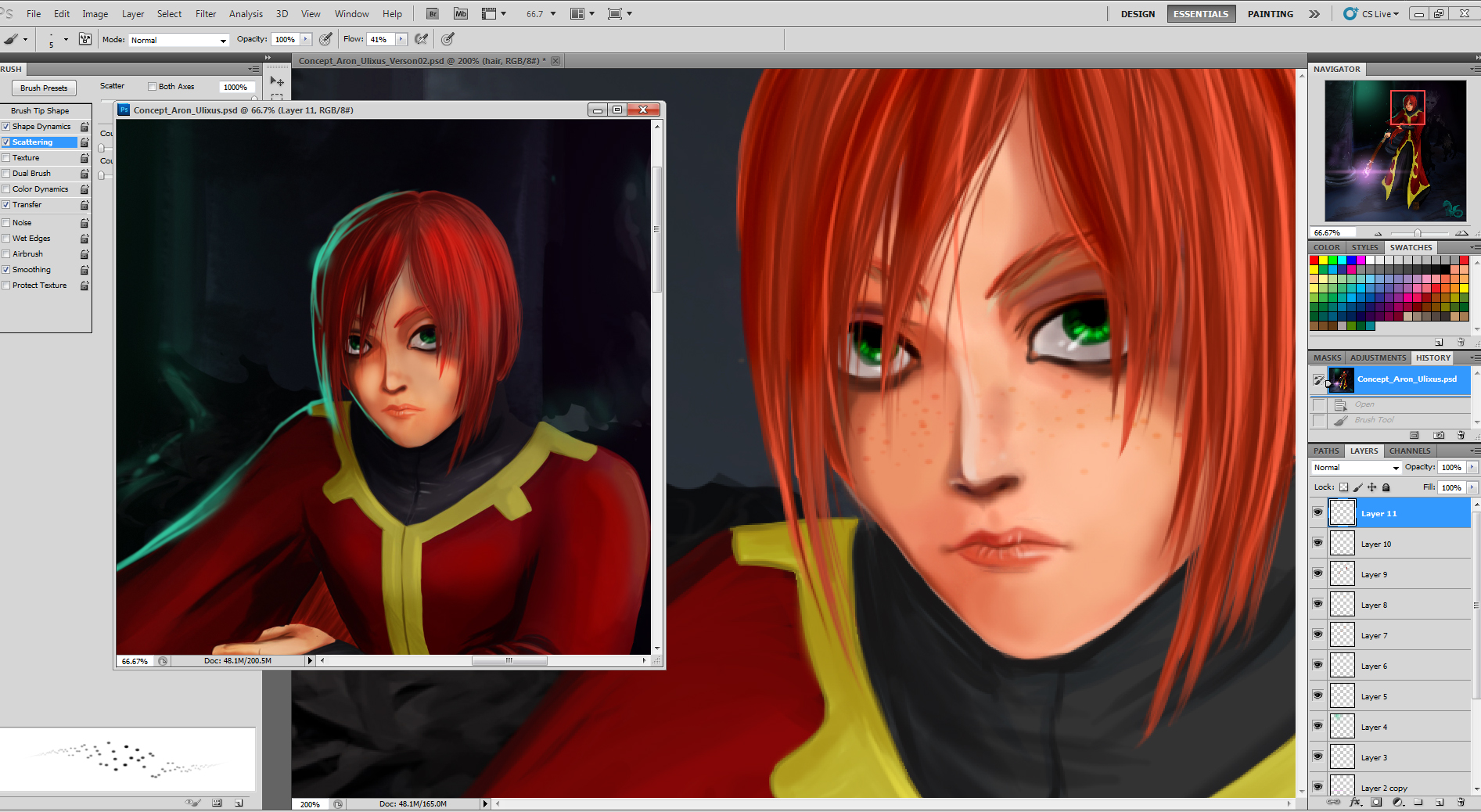
Task: Enable the Texture brush option
Action: 6,158
